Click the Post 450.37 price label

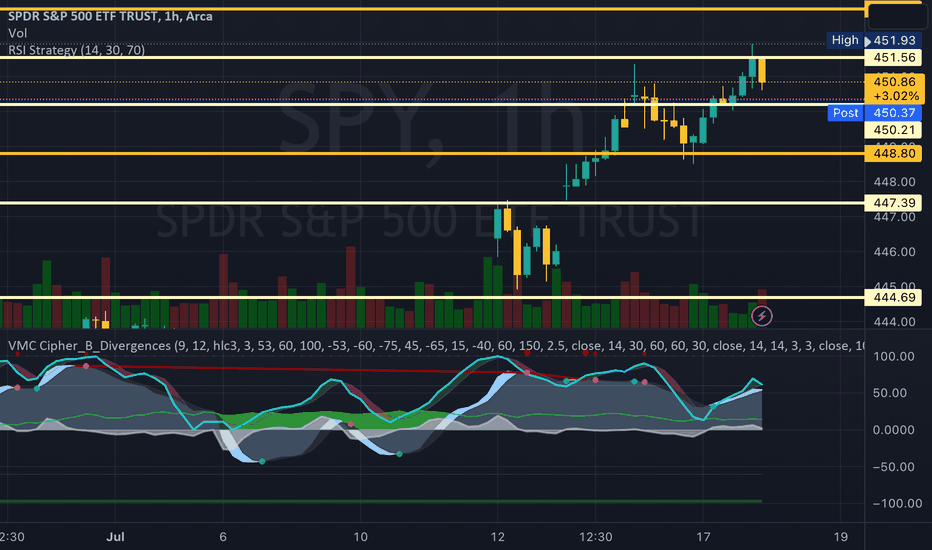[874, 113]
